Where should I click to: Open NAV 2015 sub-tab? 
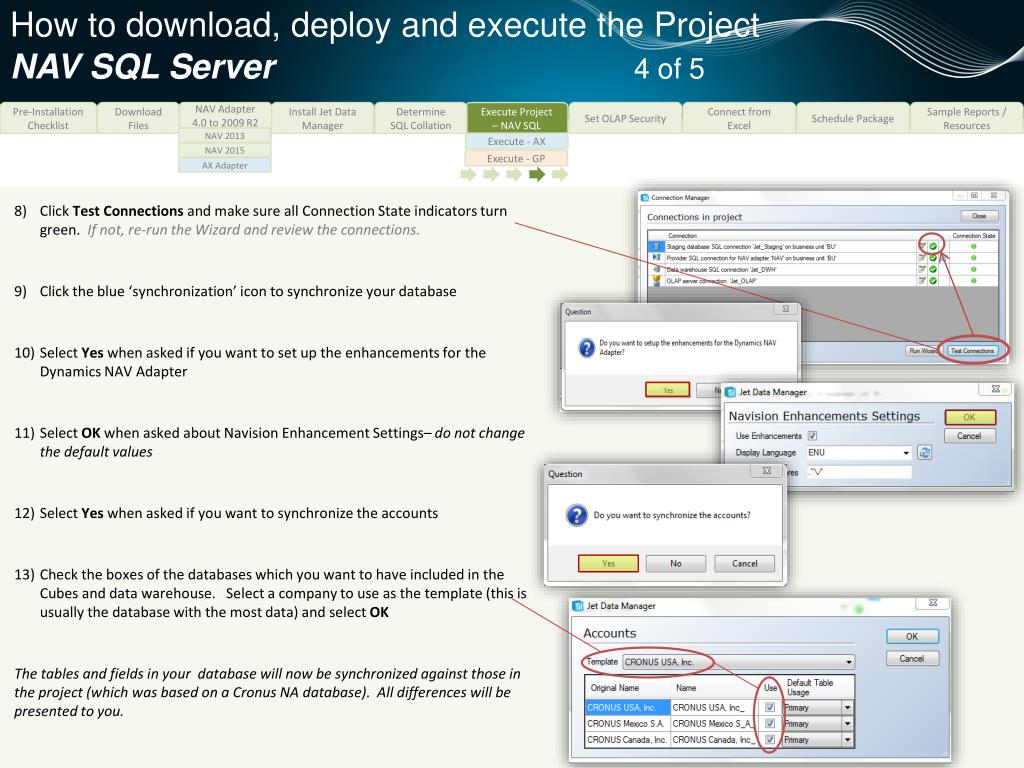tap(225, 150)
